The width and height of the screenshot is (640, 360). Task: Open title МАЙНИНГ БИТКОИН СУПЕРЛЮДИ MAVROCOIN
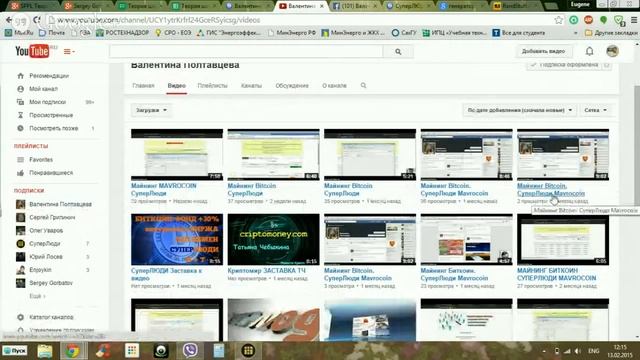(556, 274)
